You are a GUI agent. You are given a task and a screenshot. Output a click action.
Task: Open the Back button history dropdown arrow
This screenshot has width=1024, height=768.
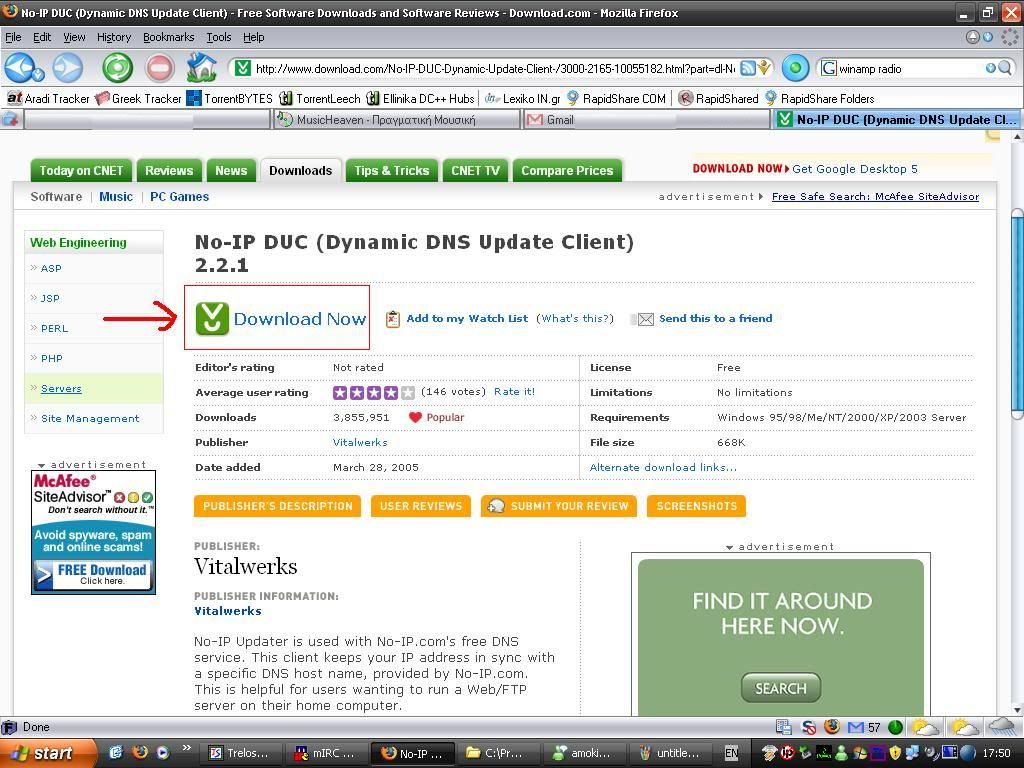click(x=38, y=74)
